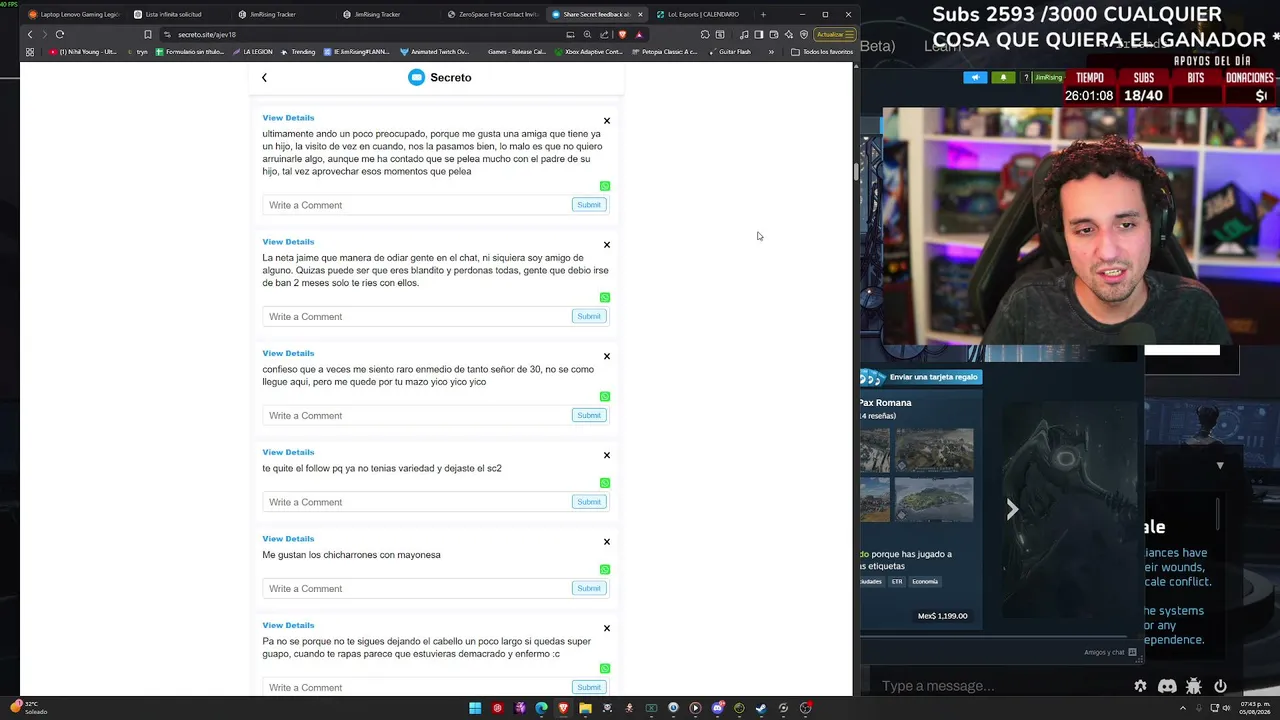Viewport: 1280px width, 720px height.
Task: Focus comment field under the 'La neta jaime' secret
Action: pos(416,316)
